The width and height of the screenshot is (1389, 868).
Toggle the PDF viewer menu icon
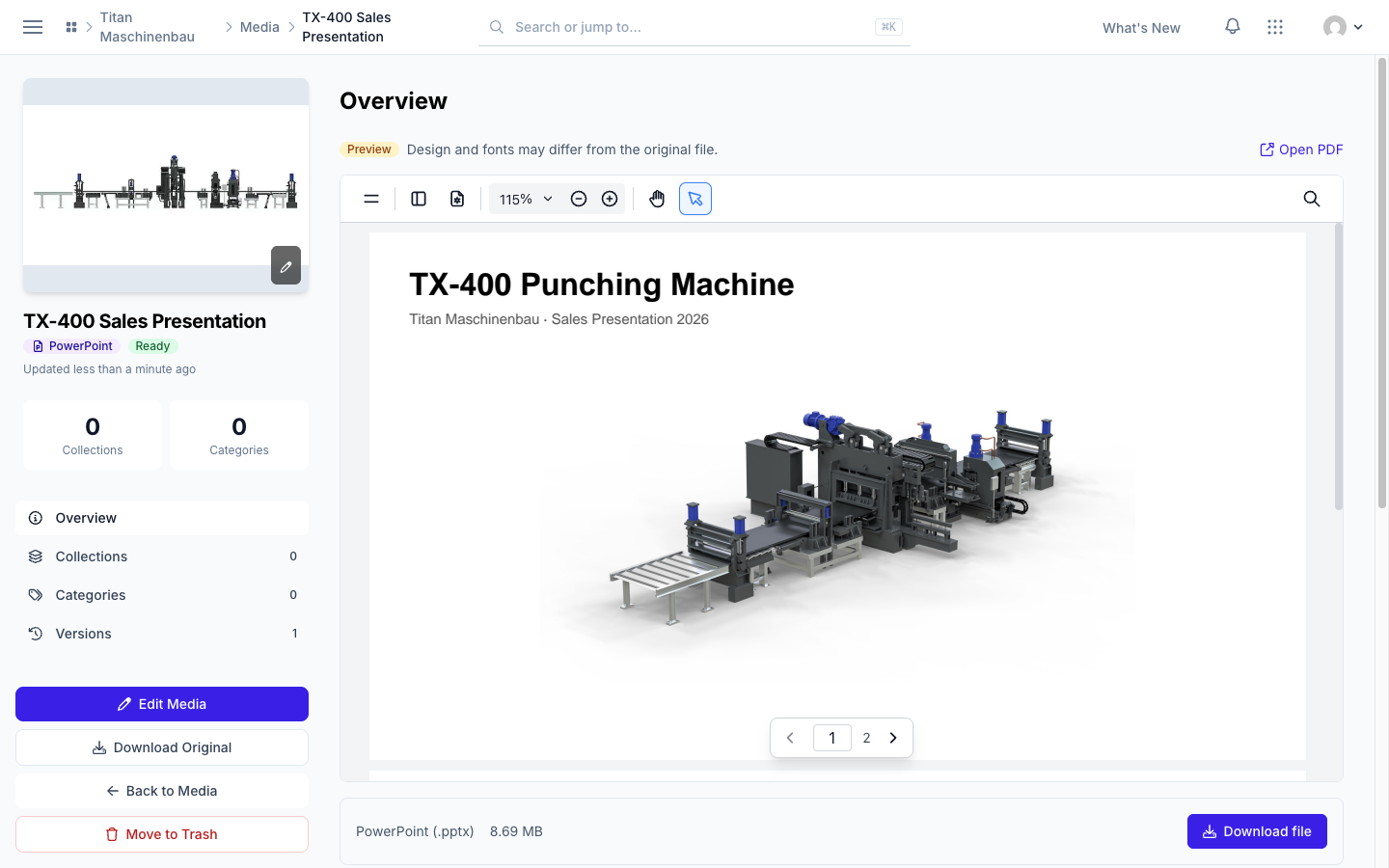point(371,199)
